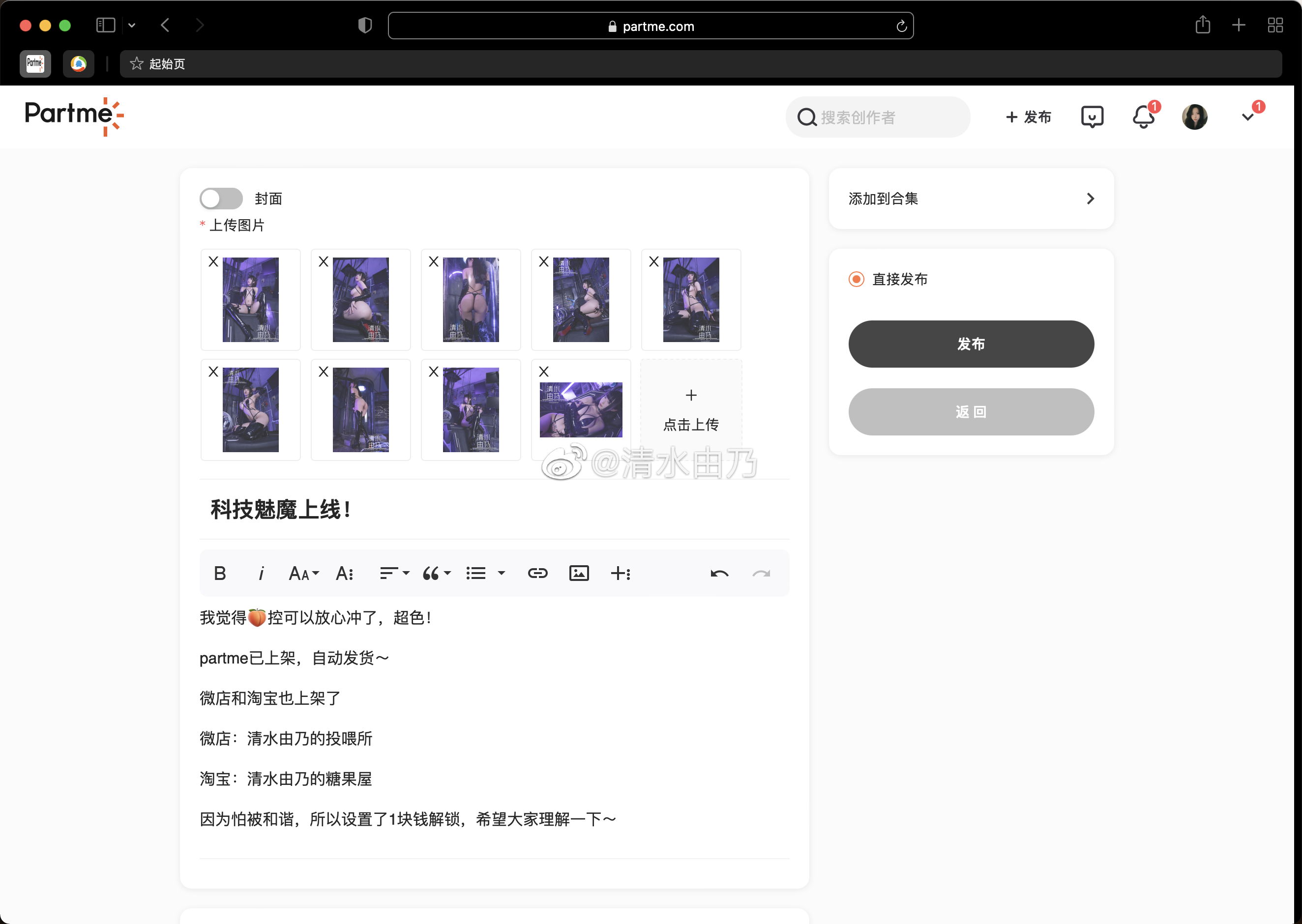
Task: Remove the third uploaded image in the top row
Action: click(x=434, y=262)
